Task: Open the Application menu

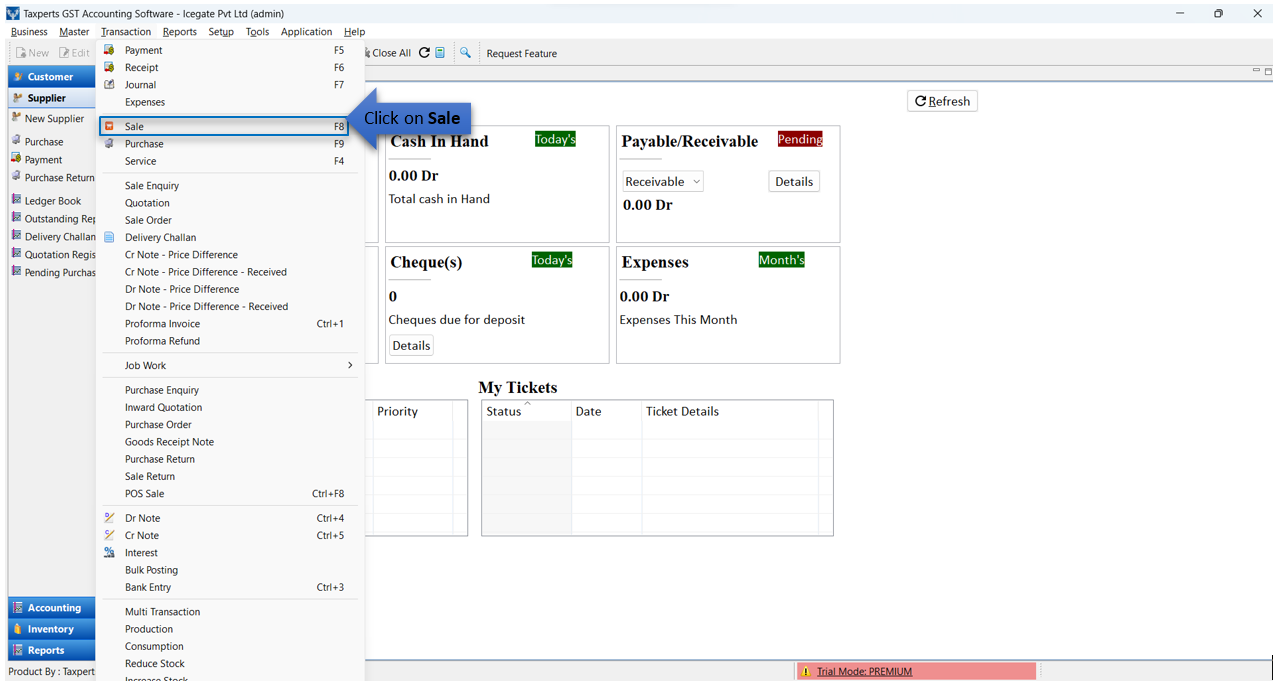Action: (306, 31)
